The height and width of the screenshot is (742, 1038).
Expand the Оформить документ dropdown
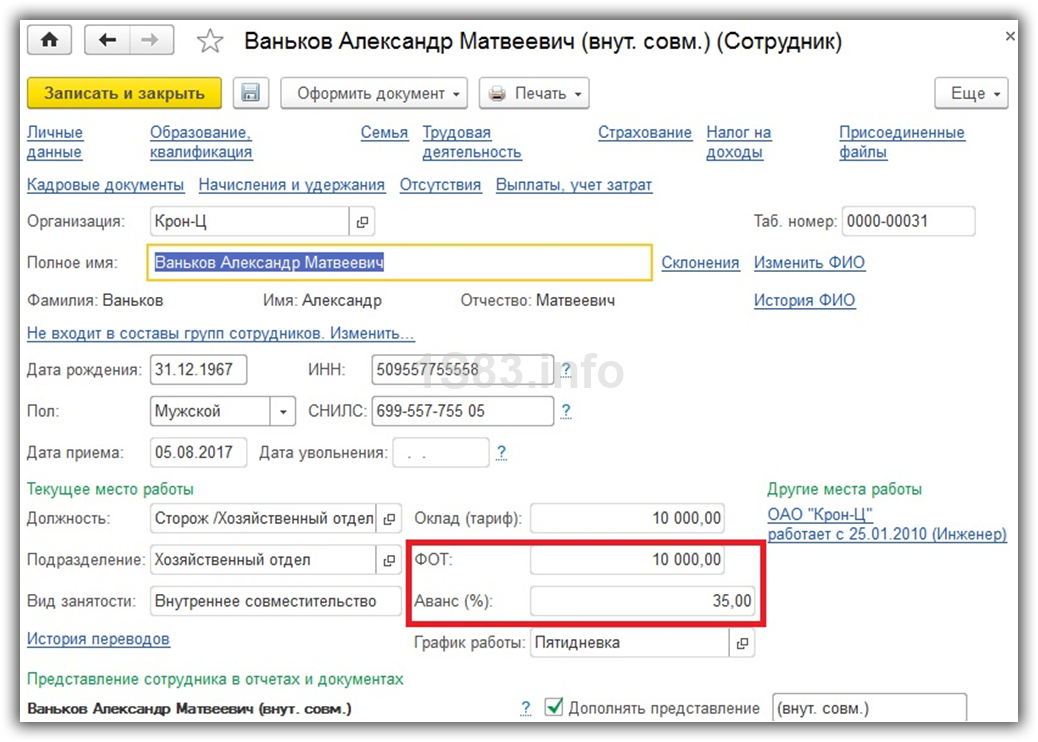pos(374,93)
